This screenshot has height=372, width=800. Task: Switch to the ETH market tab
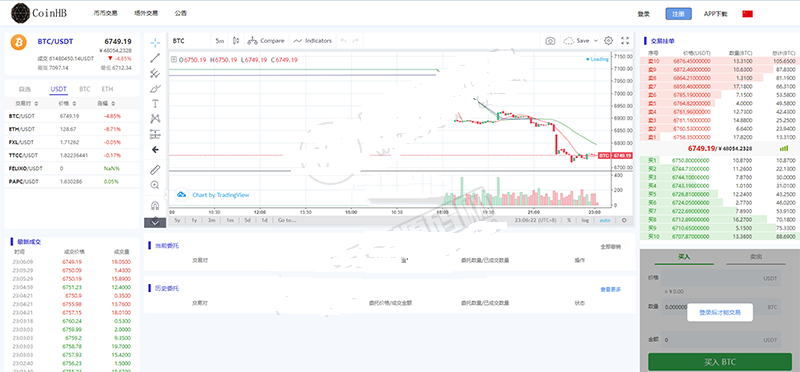click(107, 89)
